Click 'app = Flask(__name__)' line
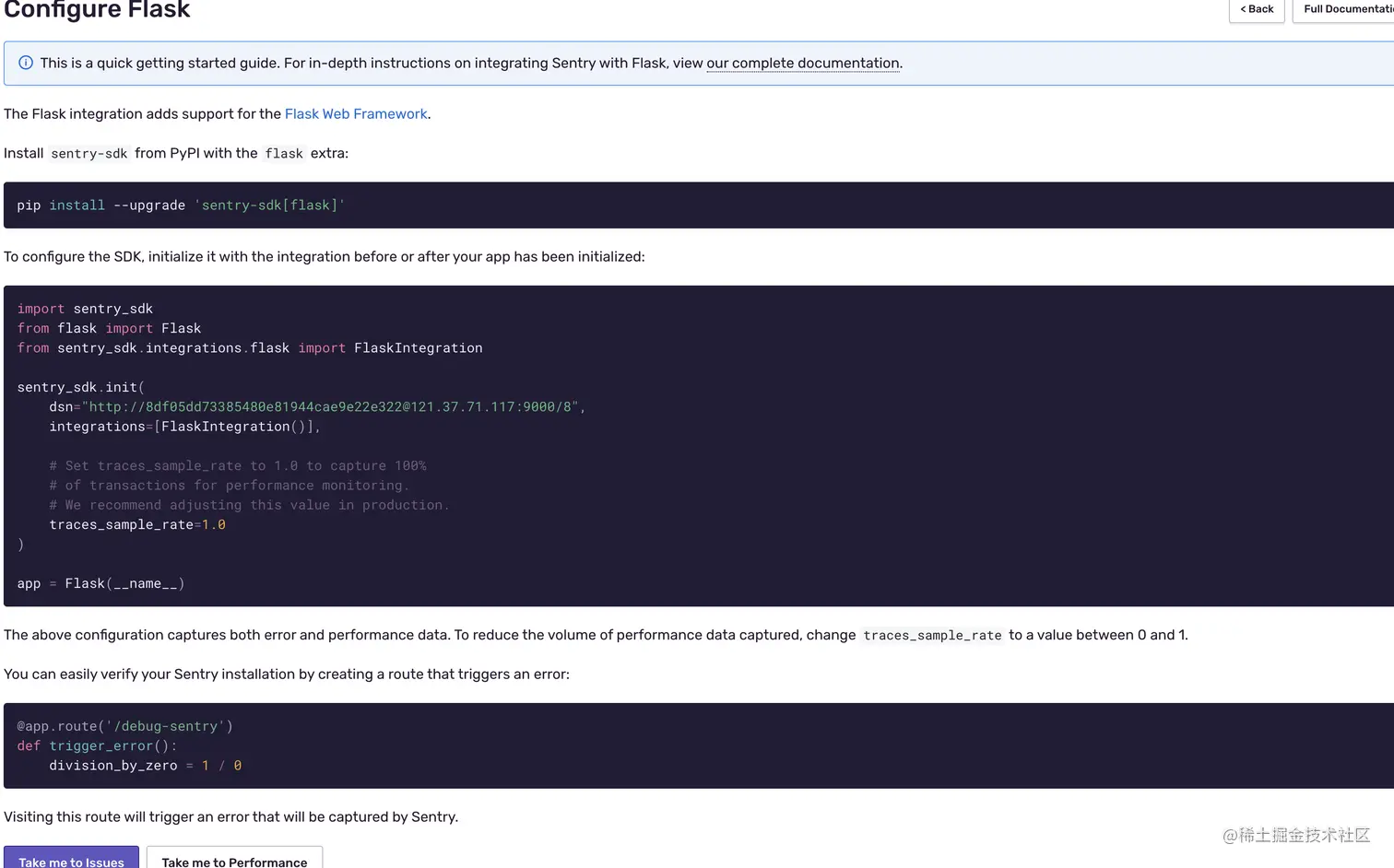The height and width of the screenshot is (868, 1394). click(100, 583)
